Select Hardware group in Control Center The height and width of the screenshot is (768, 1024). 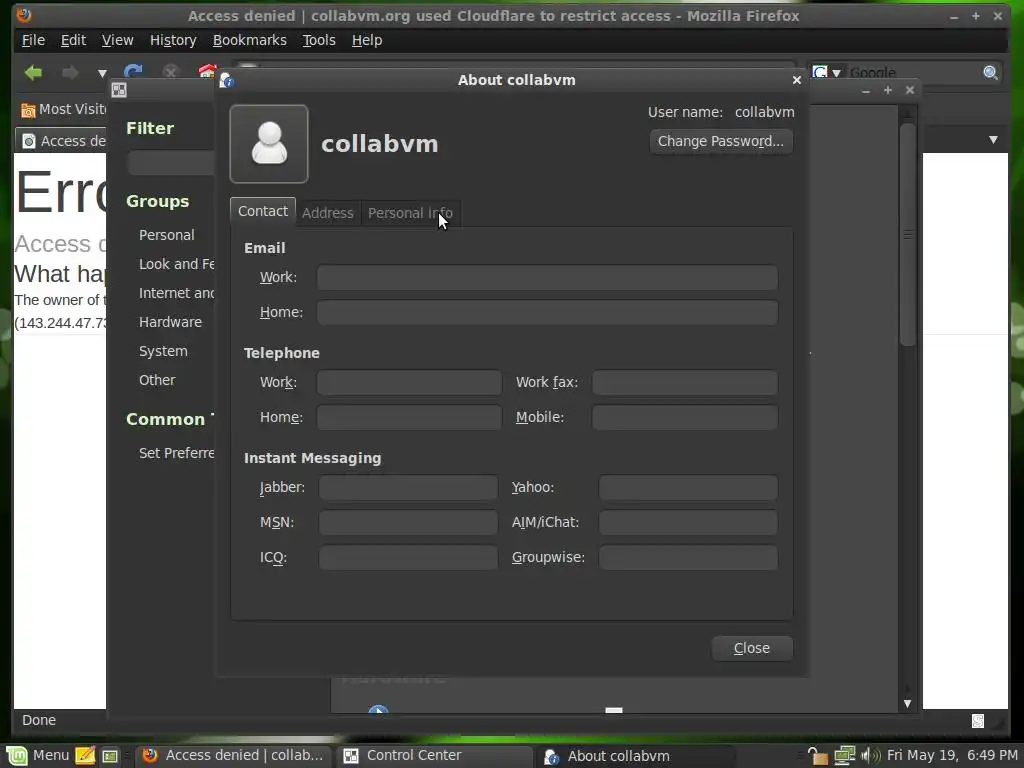tap(170, 322)
